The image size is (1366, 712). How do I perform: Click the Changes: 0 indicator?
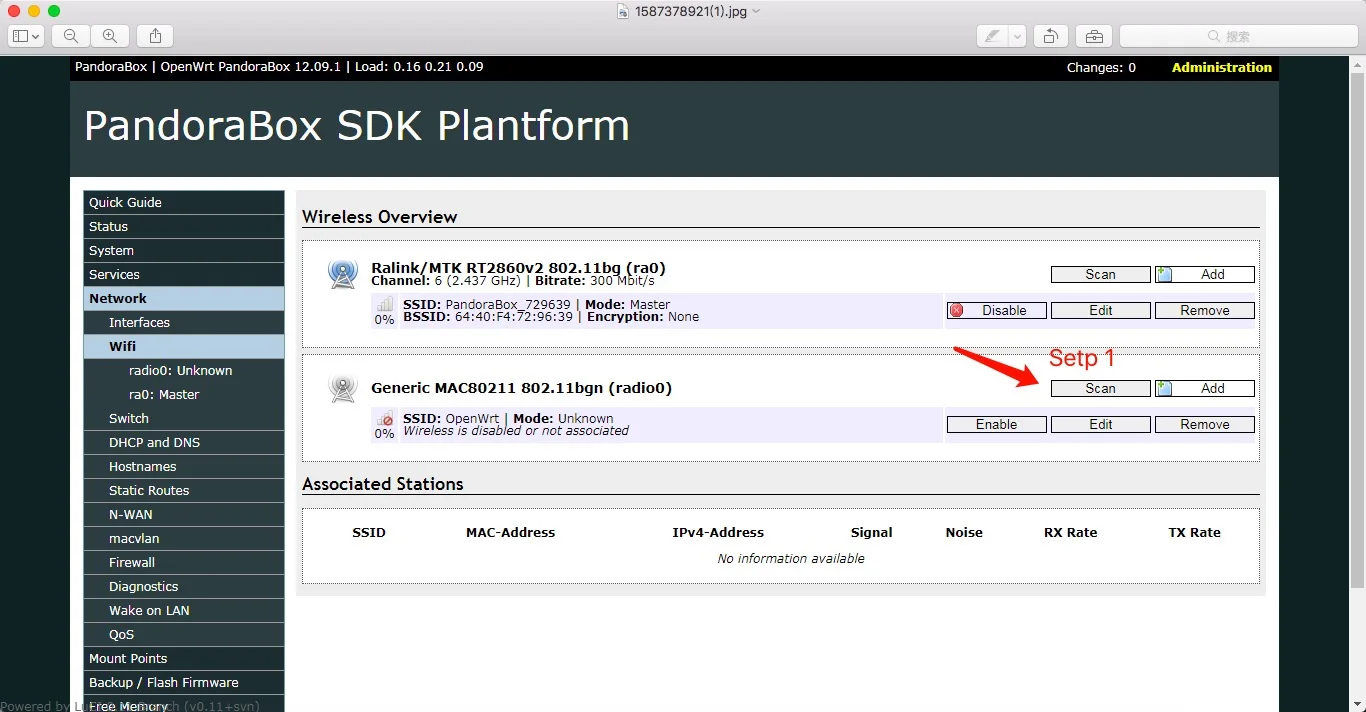[x=1101, y=67]
